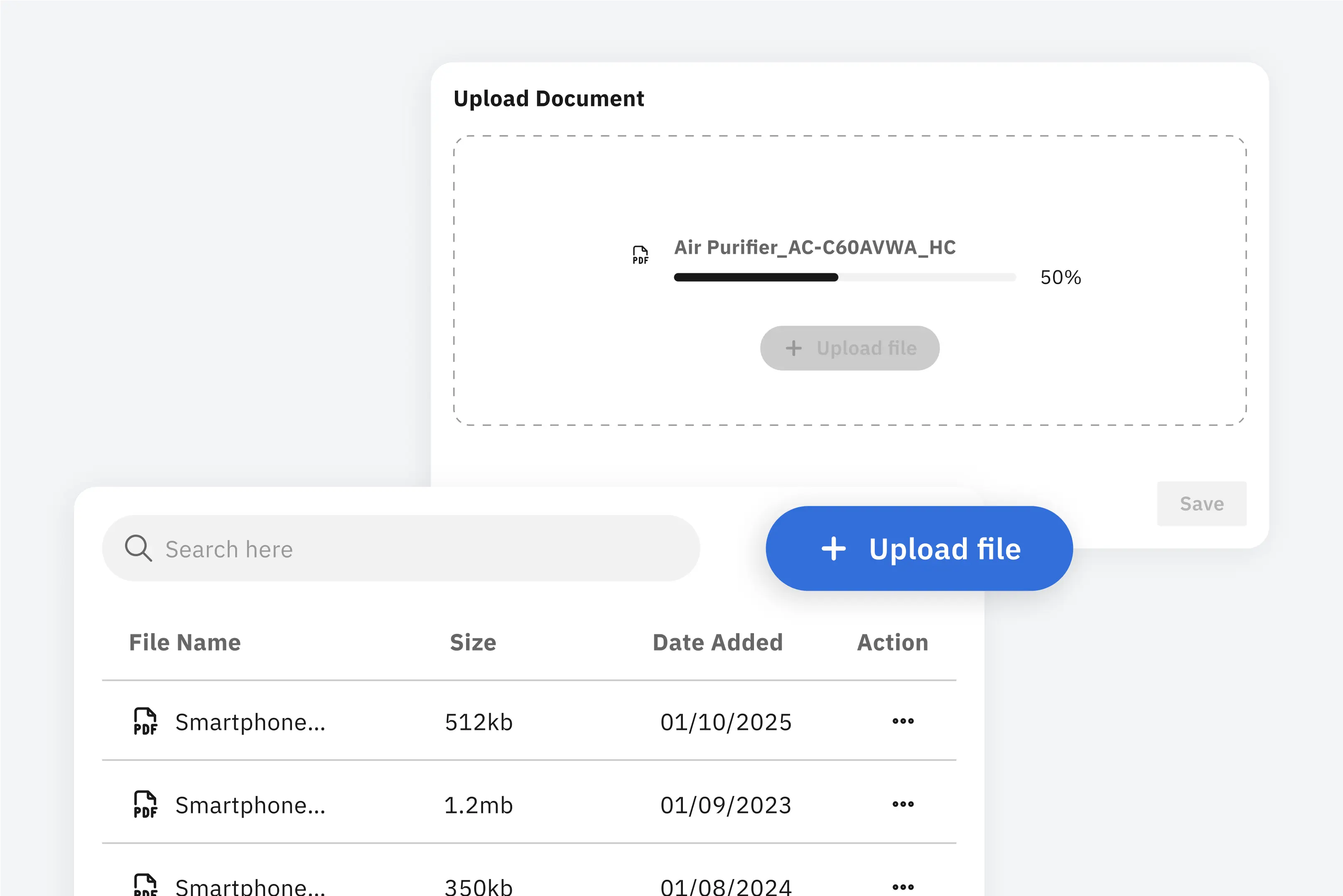Click the magnifier icon in search bar
Viewport: 1343px width, 896px height.
click(x=138, y=549)
